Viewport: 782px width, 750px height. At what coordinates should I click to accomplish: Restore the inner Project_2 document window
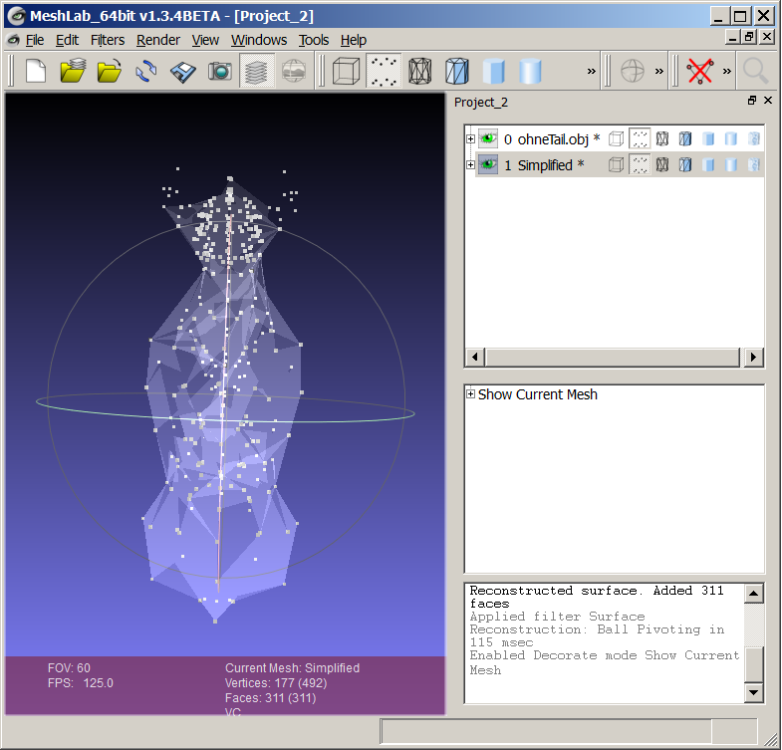click(749, 37)
